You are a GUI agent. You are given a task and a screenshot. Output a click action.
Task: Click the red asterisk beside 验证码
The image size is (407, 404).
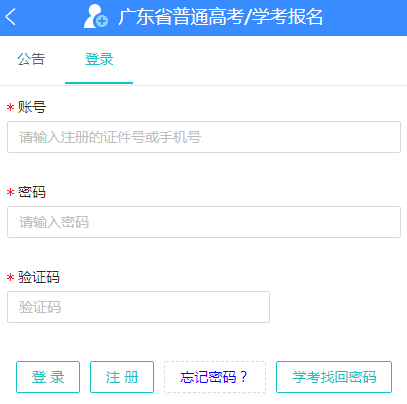click(11, 278)
